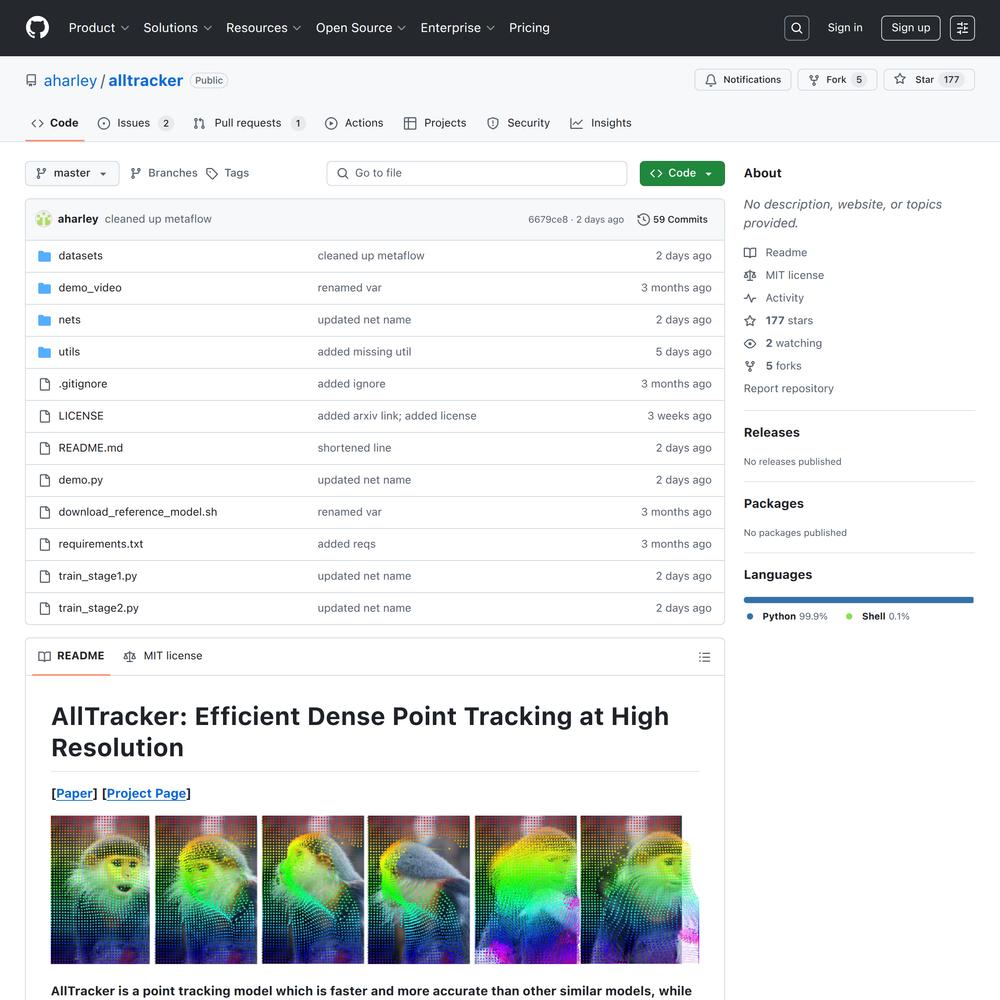Click the Fork icon button
This screenshot has height=1000, width=1000.
(837, 80)
